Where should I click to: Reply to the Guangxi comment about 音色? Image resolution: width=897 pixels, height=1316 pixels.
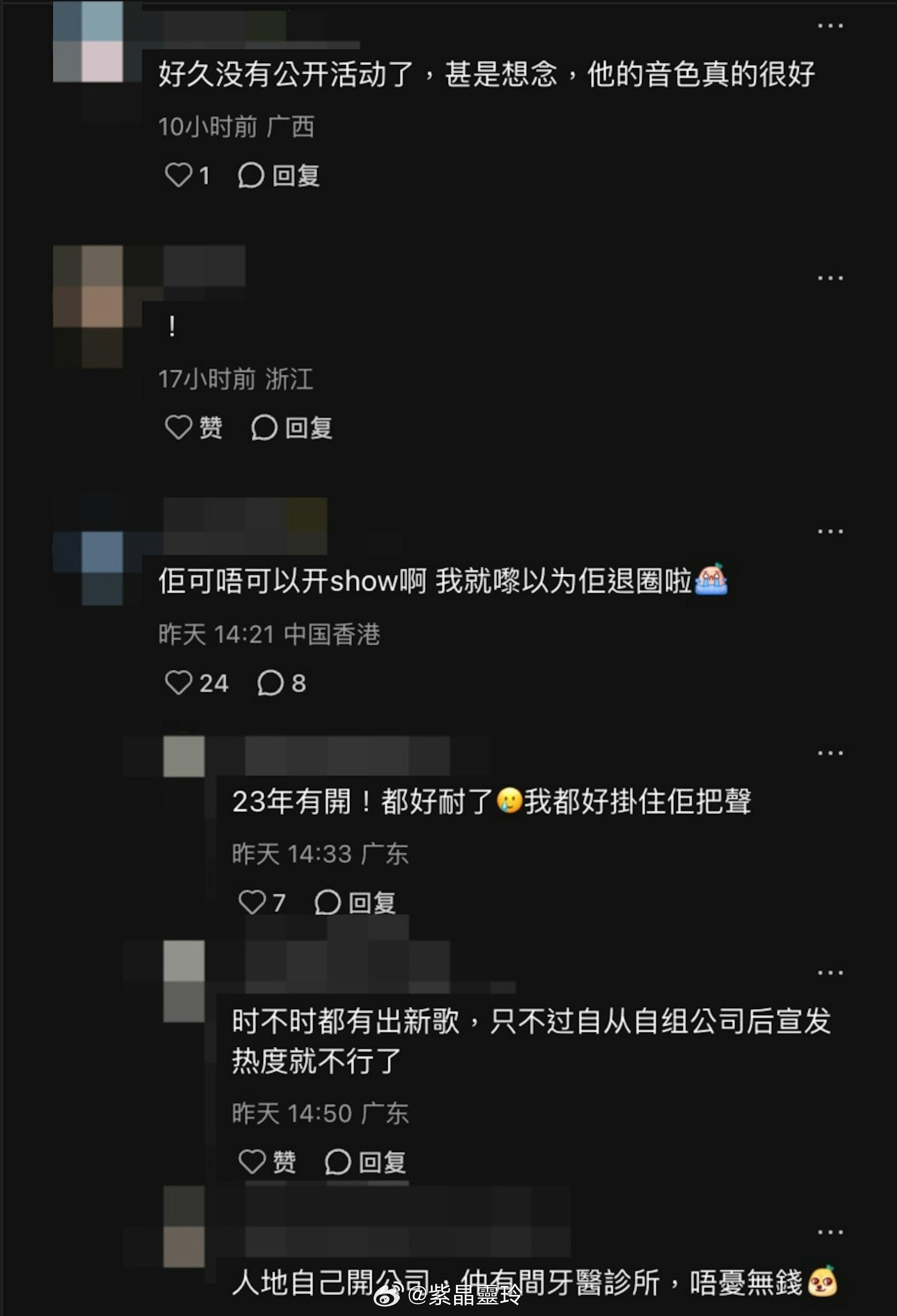coord(278,175)
